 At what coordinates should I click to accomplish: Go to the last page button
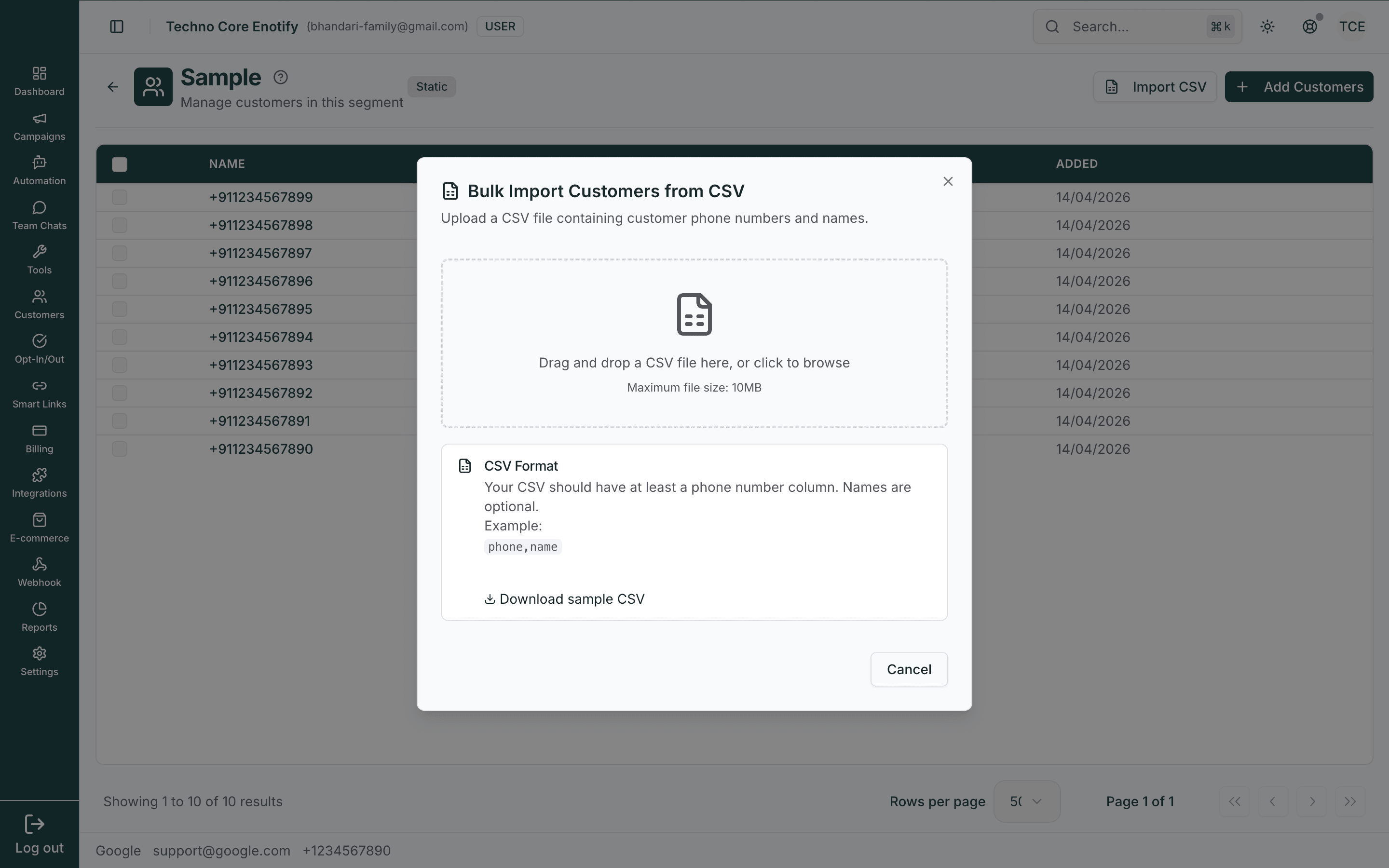(x=1350, y=801)
